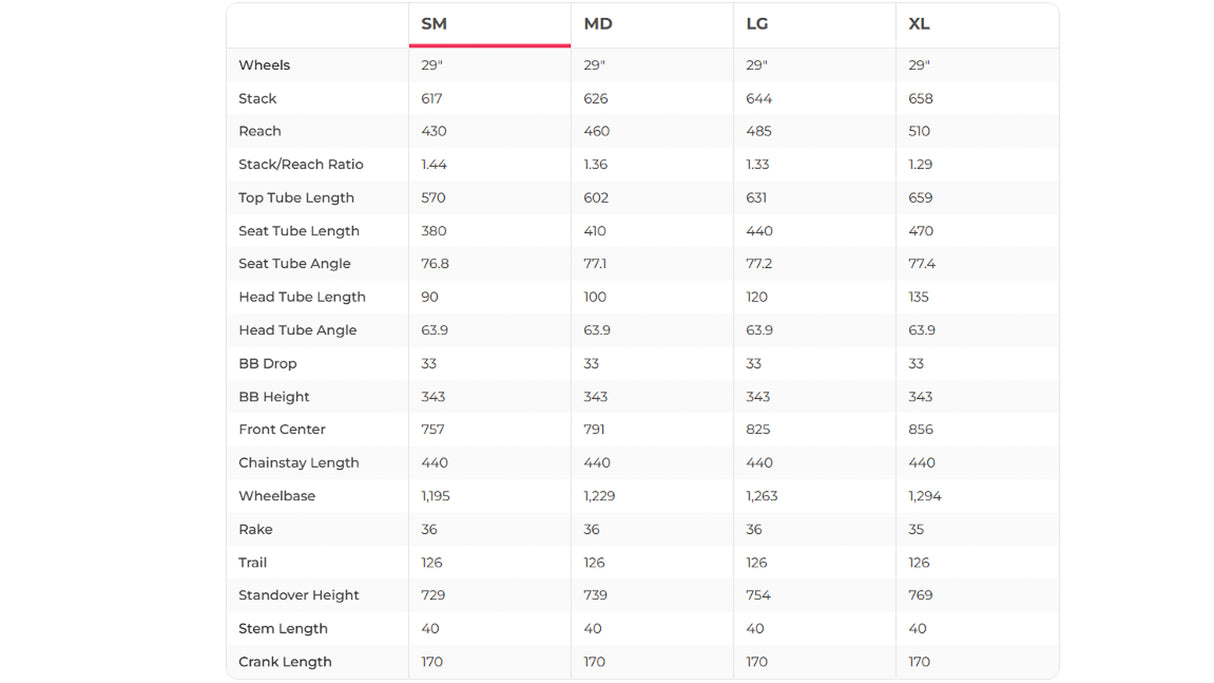Click the Wheels row label
Image resolution: width=1214 pixels, height=683 pixels.
point(264,65)
